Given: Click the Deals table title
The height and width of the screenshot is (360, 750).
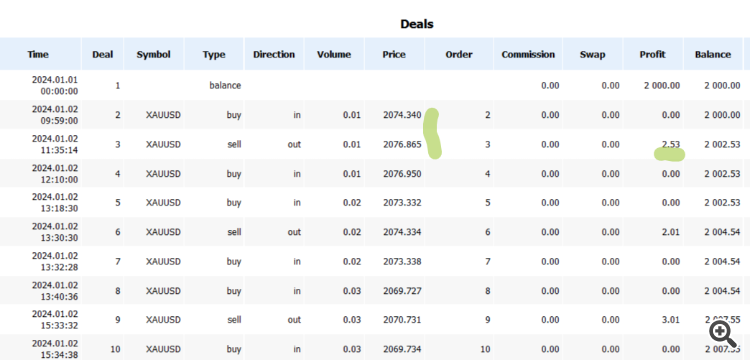Looking at the screenshot, I should 417,24.
